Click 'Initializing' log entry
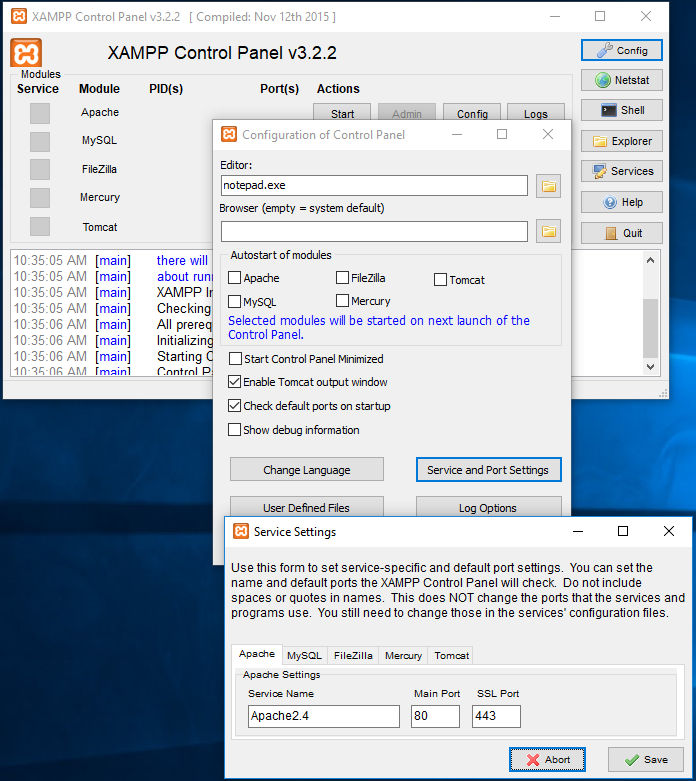Viewport: 696px width, 781px height. tap(185, 340)
